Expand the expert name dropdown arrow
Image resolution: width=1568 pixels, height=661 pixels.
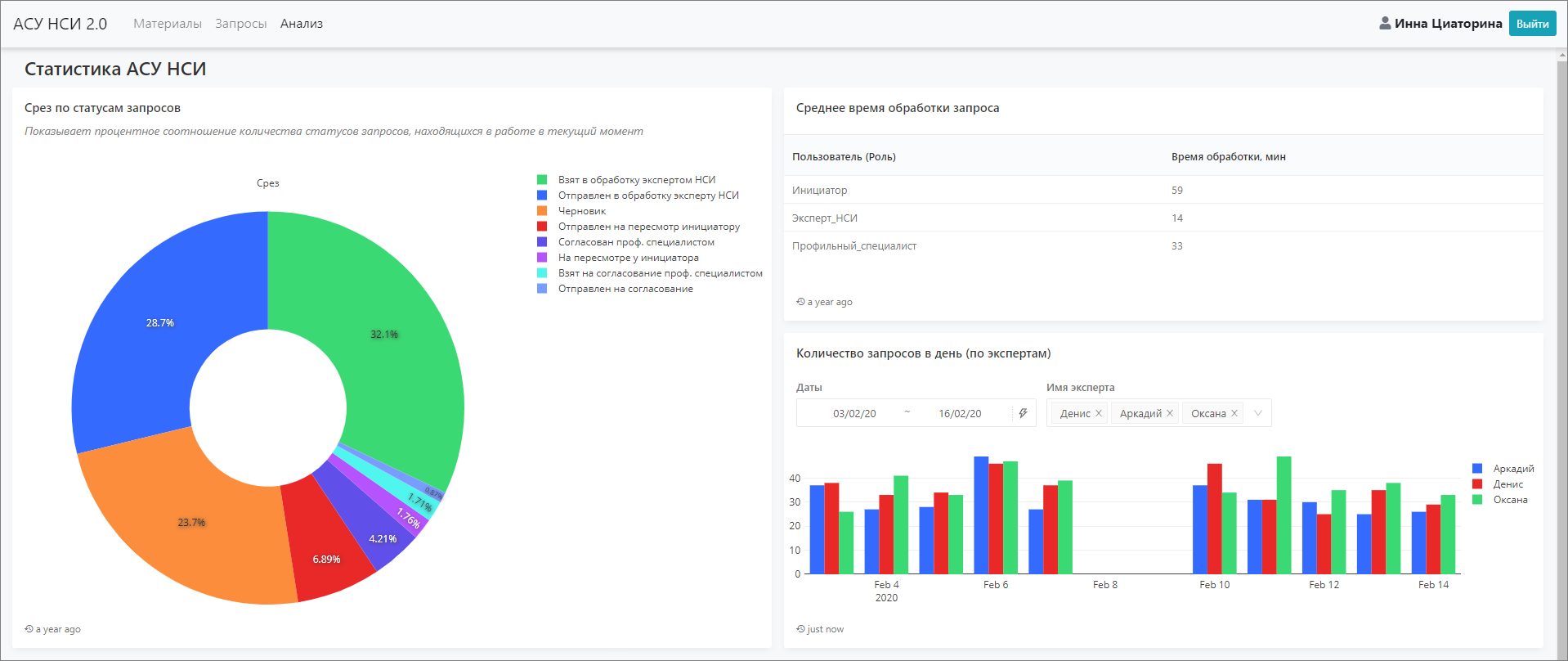[x=1258, y=413]
